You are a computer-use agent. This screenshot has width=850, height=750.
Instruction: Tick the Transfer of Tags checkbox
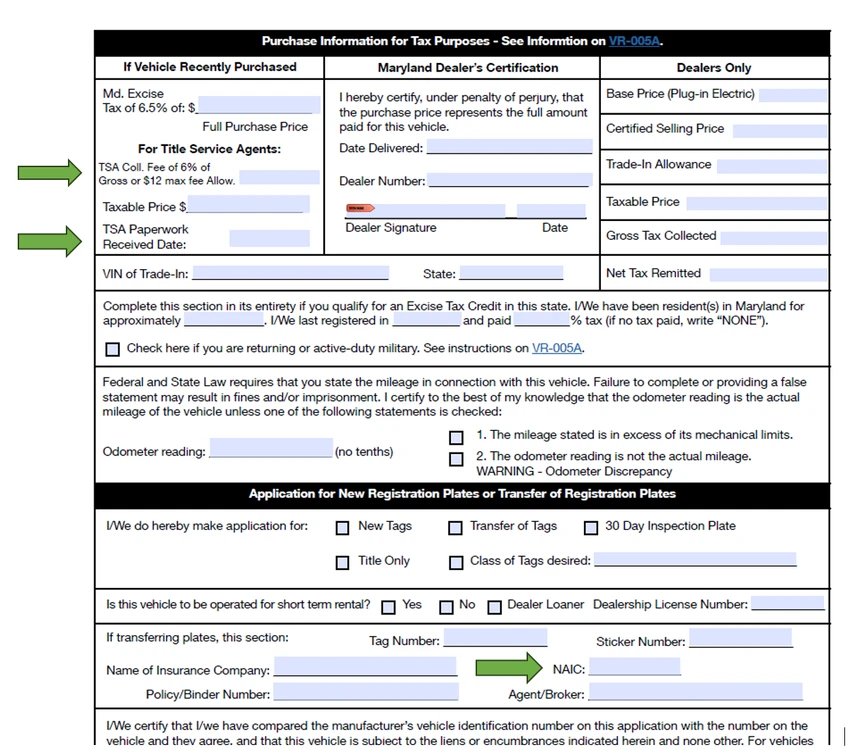455,528
